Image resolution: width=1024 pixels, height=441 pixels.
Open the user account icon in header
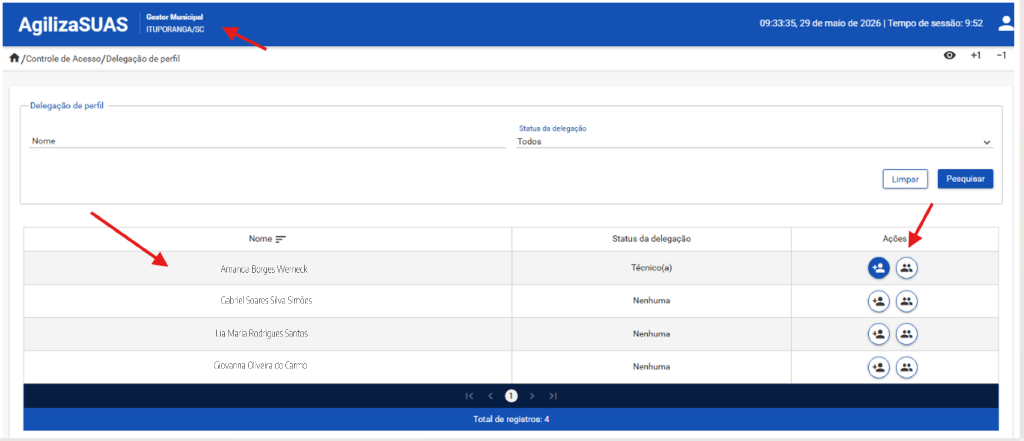[1006, 24]
